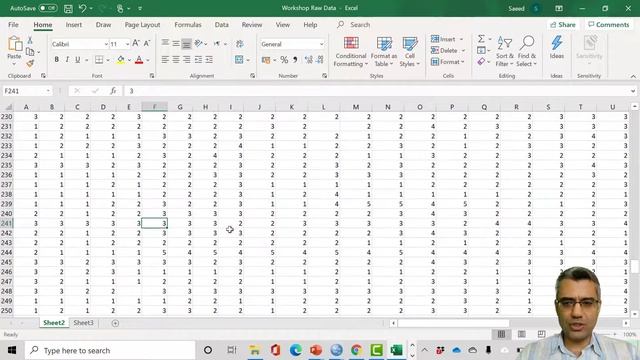
Task: Click the horizontal scrollbar
Action: coord(453,323)
